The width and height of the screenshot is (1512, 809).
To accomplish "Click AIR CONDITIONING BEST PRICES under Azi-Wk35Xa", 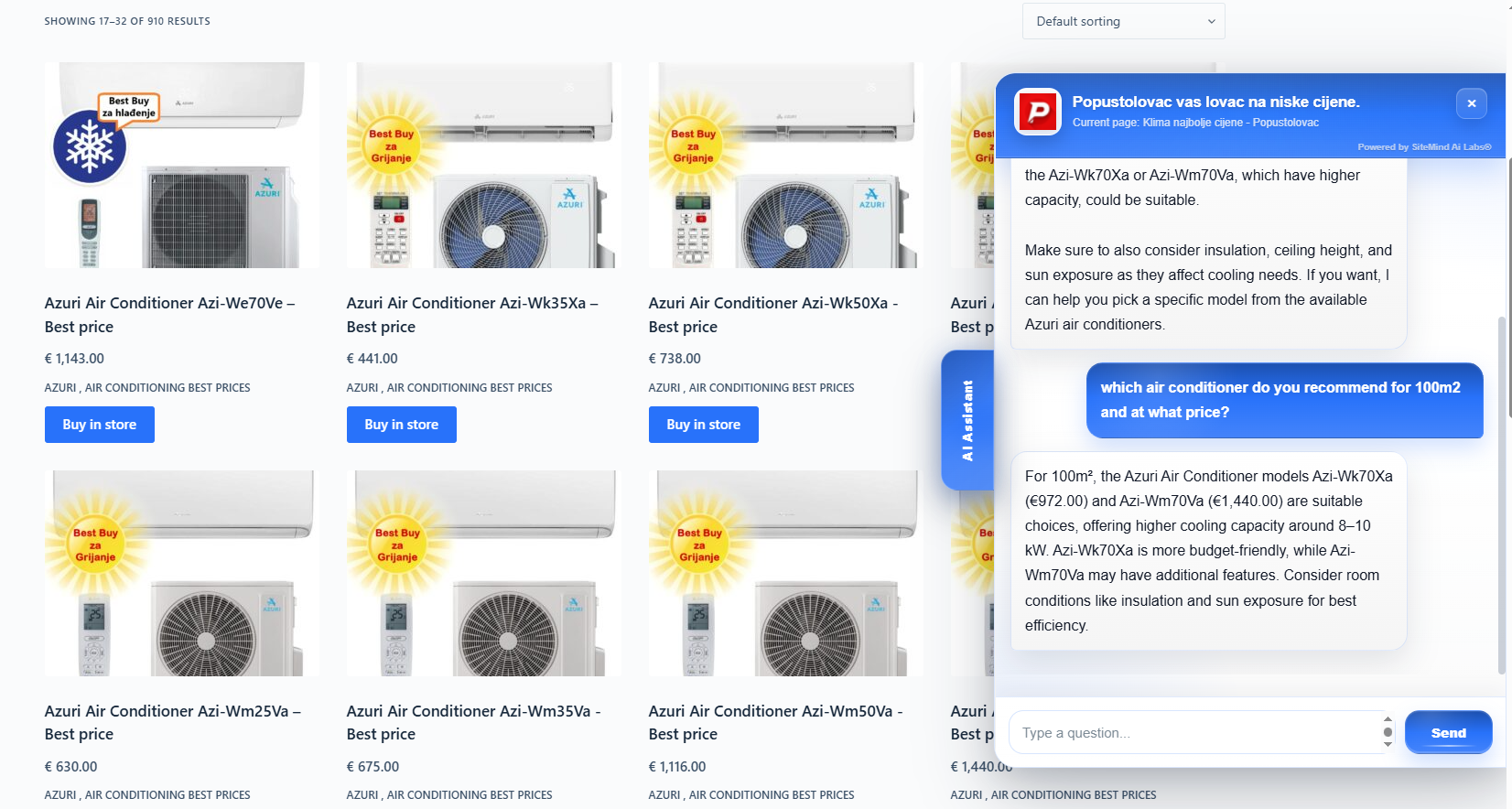I will point(470,388).
